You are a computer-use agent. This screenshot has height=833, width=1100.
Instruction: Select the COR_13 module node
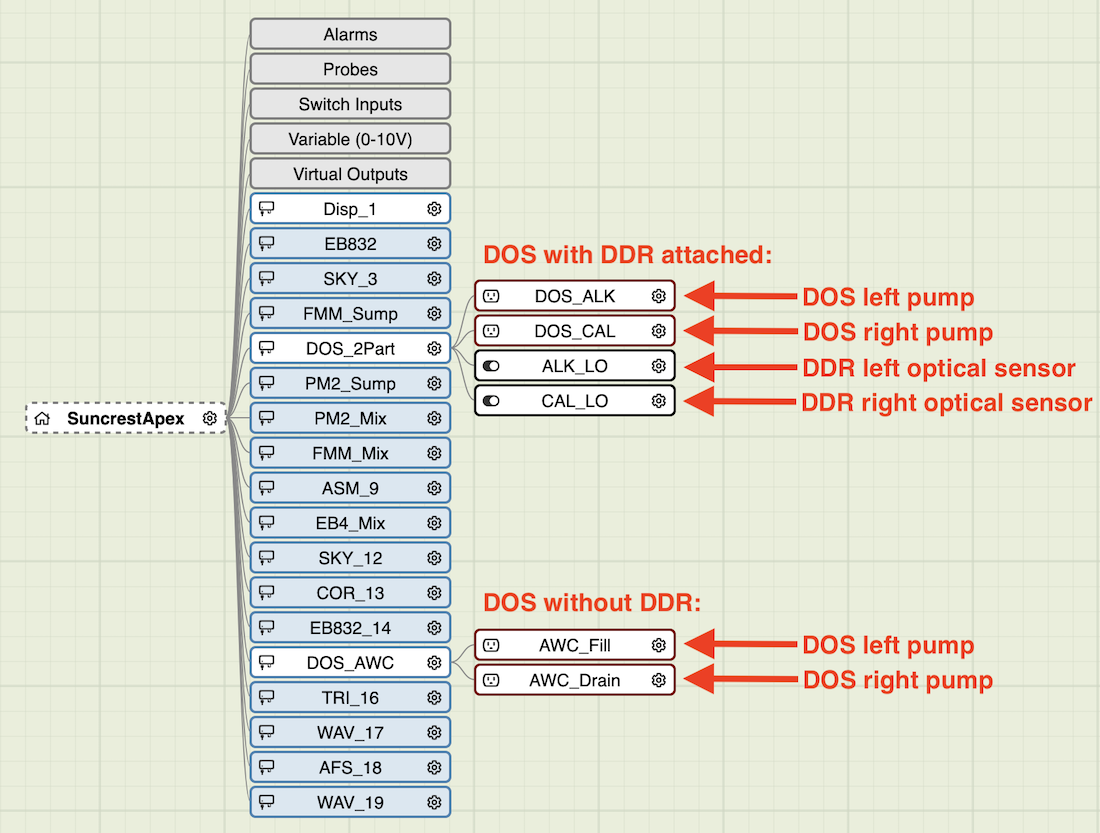click(x=350, y=593)
